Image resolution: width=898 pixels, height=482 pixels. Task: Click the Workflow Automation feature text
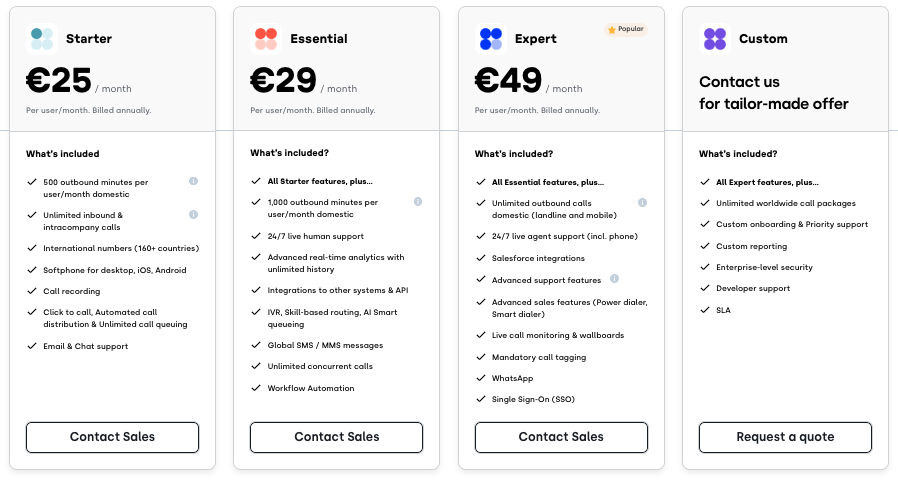[x=310, y=388]
